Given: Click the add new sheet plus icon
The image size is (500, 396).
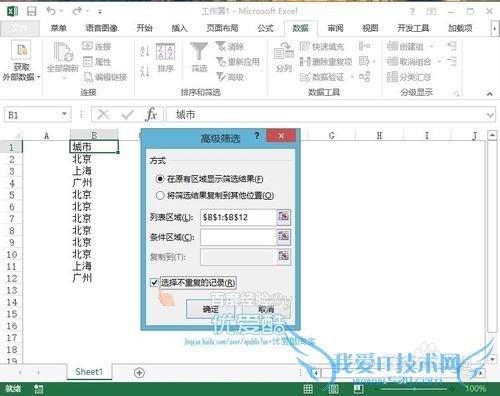Looking at the screenshot, I should 139,373.
